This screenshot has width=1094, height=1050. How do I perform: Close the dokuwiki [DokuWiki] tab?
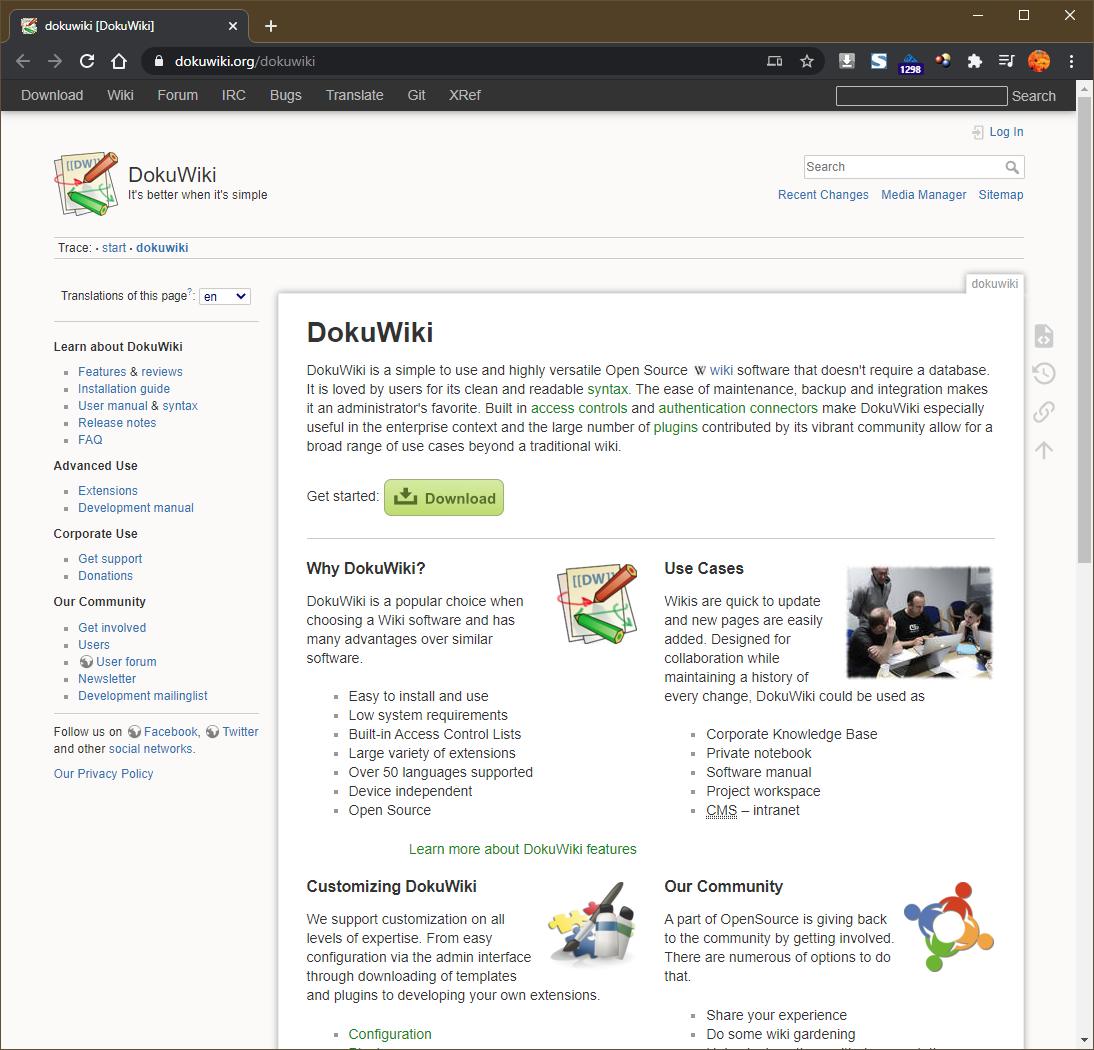pyautogui.click(x=233, y=27)
